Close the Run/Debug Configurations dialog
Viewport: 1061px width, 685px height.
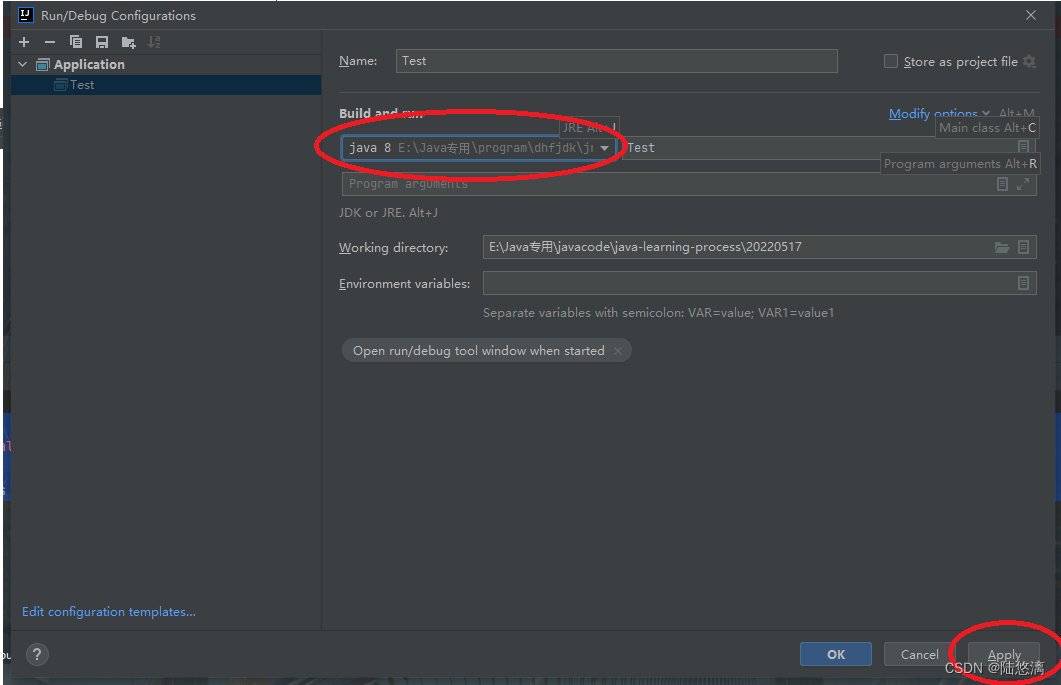pyautogui.click(x=1031, y=15)
